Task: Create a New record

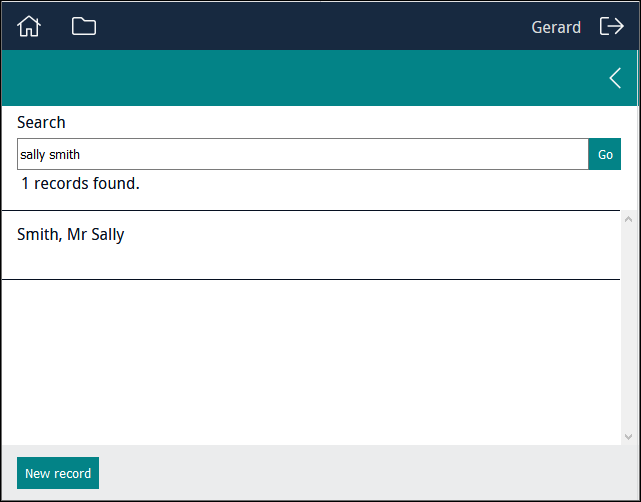Action: [x=58, y=473]
